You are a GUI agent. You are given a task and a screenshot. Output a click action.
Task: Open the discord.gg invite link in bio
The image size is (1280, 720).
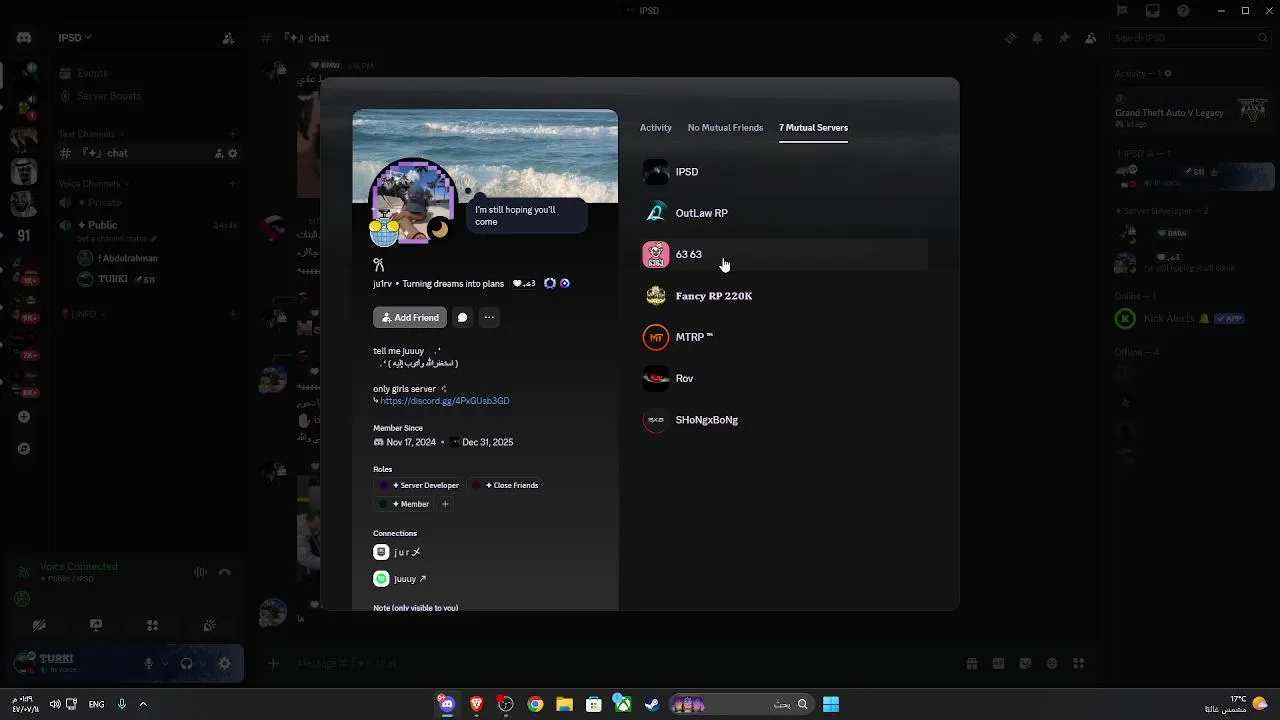click(x=445, y=401)
